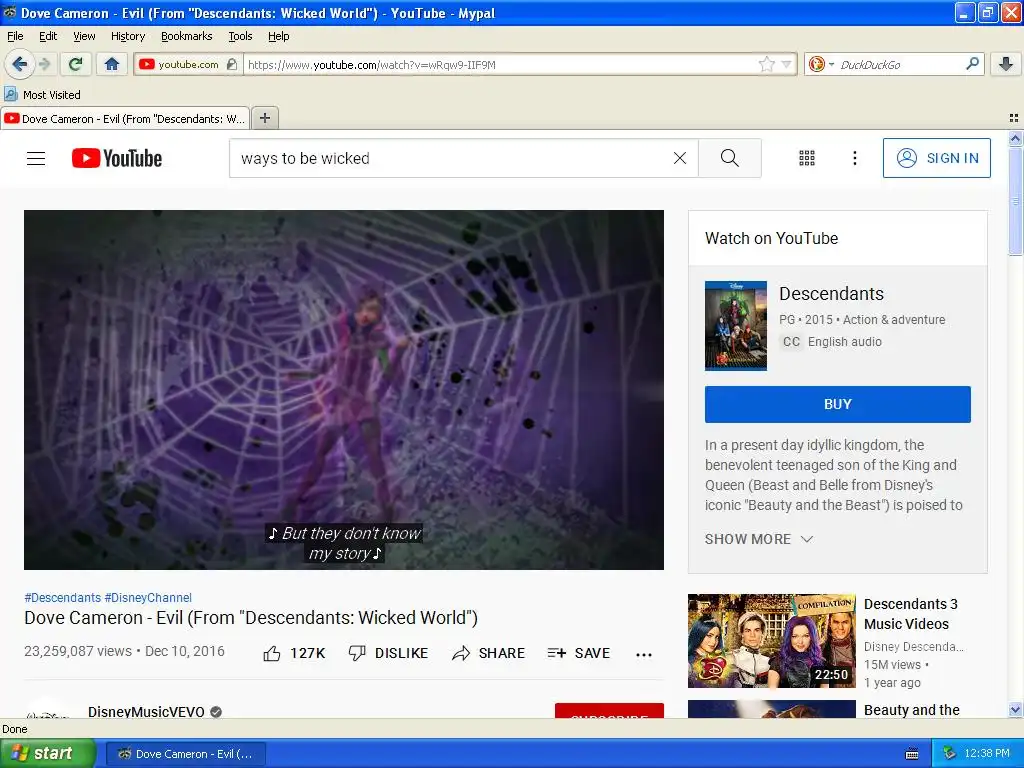This screenshot has width=1024, height=768.
Task: Open the #DisneyChannel hashtag link
Action: coord(148,598)
